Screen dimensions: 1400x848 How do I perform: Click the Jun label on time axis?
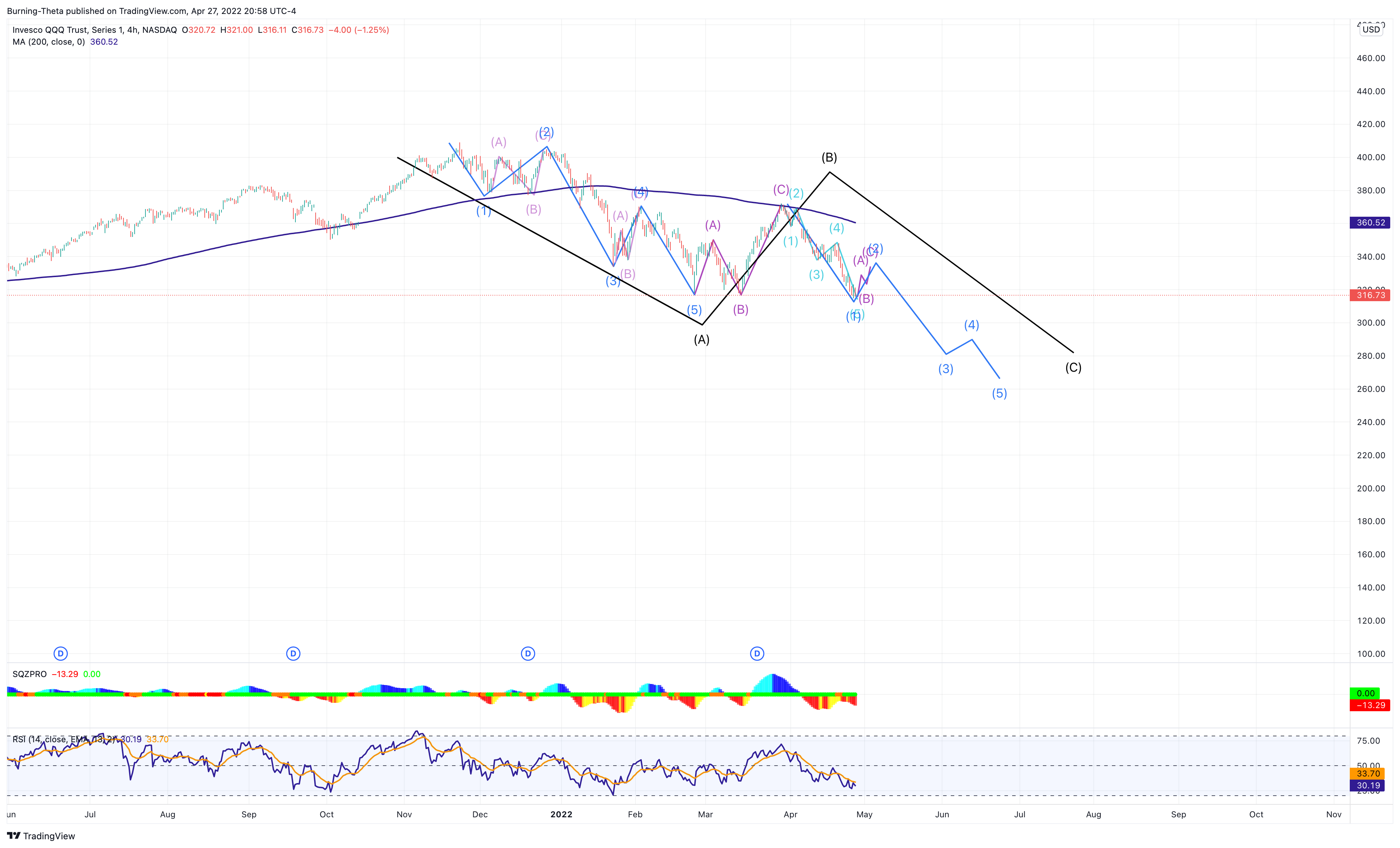pyautogui.click(x=942, y=814)
